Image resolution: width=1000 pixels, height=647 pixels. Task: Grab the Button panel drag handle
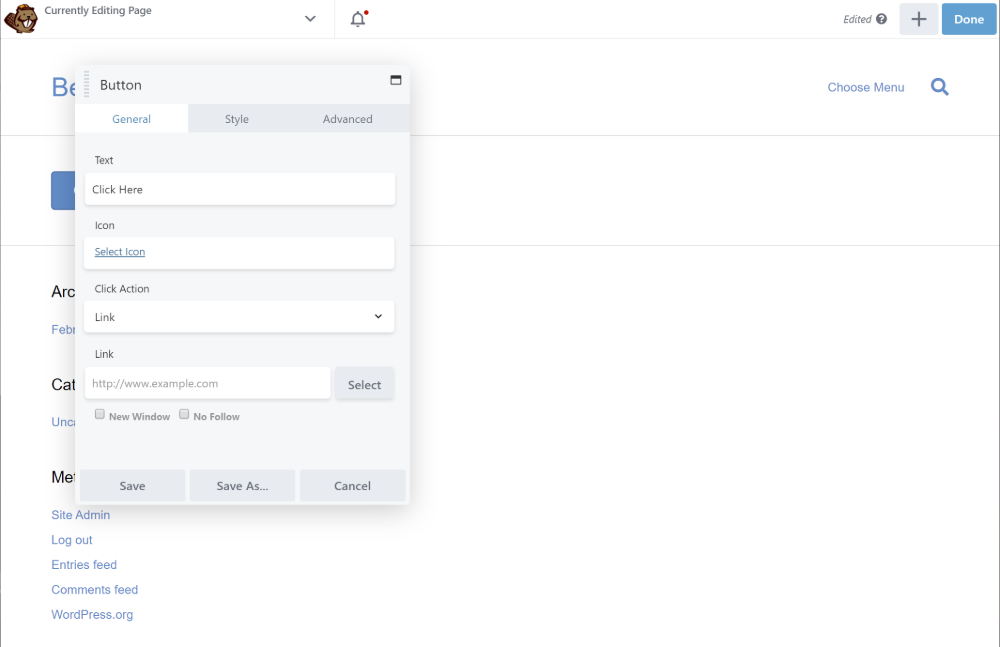click(x=87, y=84)
